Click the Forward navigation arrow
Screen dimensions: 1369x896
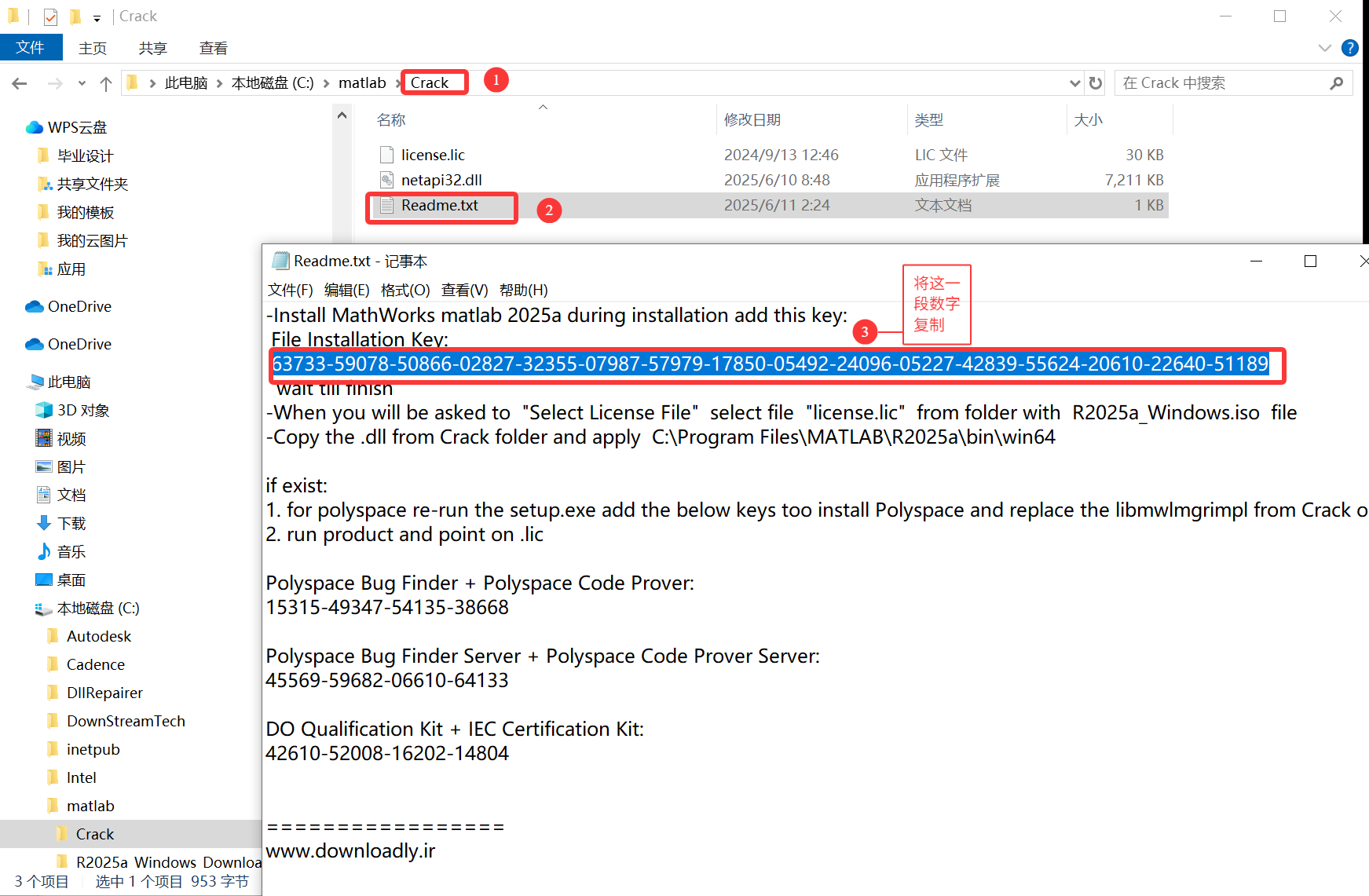click(x=55, y=83)
